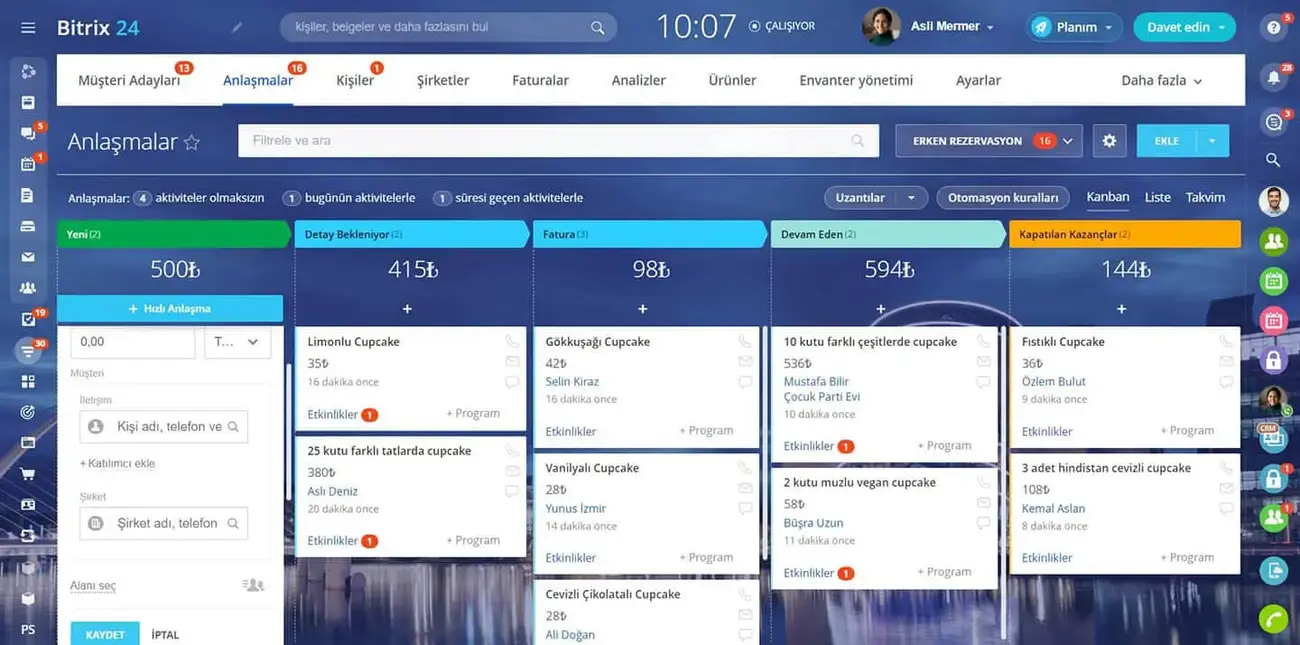The width and height of the screenshot is (1300, 645).
Task: Open the arrow dropdown next to EKLE
Action: coord(1212,141)
